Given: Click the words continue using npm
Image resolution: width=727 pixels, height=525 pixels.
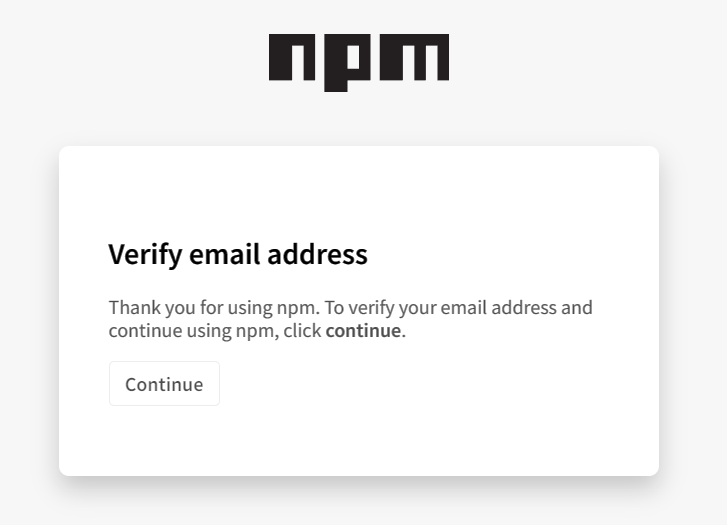Looking at the screenshot, I should (194, 331).
